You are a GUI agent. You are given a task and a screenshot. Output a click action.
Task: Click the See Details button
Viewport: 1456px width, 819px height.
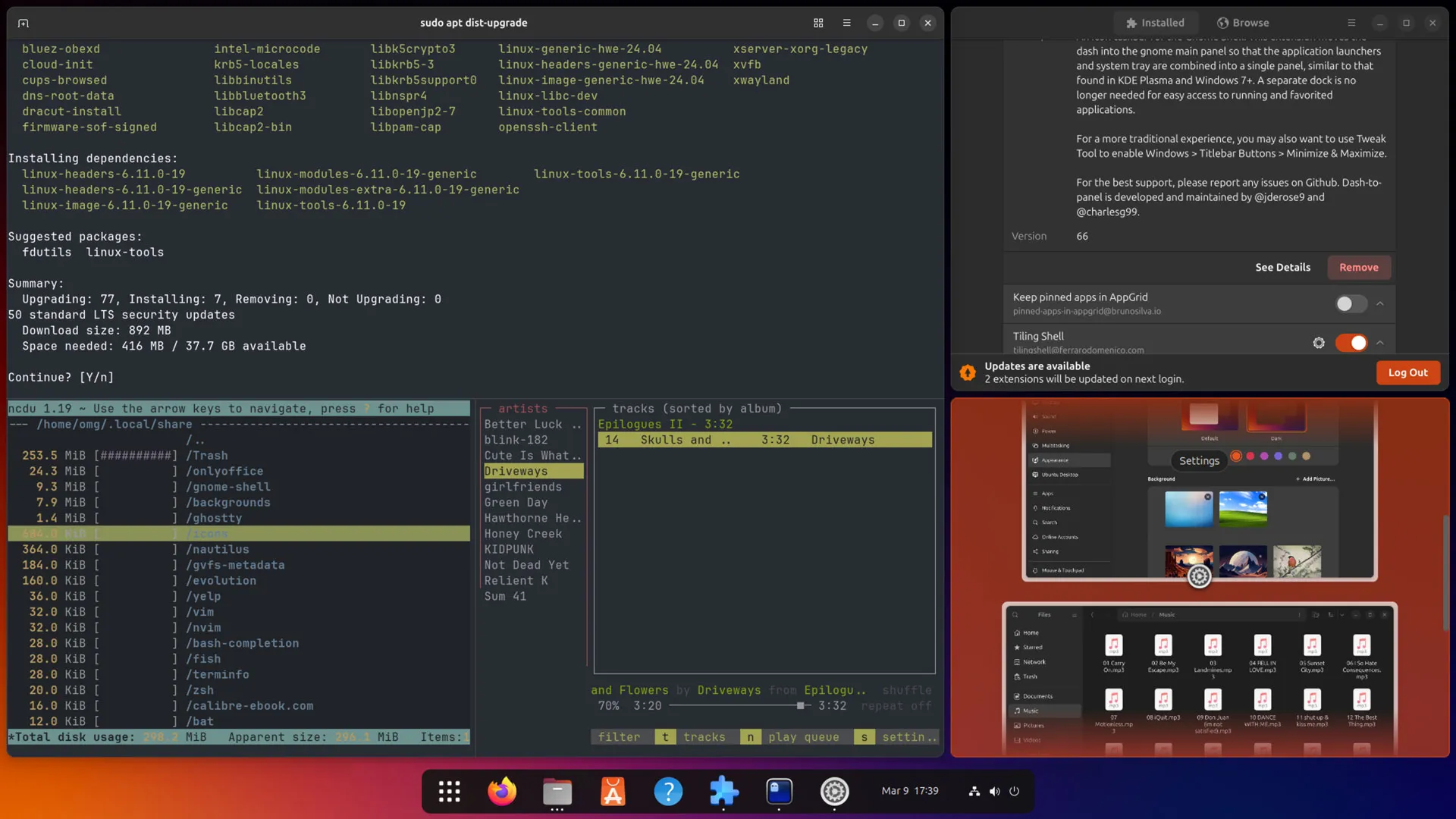[1282, 267]
